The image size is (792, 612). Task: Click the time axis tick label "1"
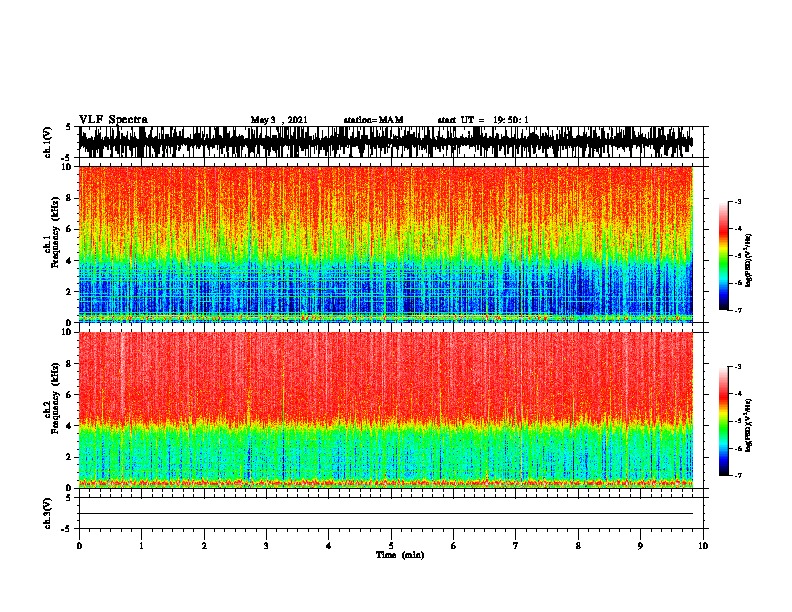coord(141,546)
